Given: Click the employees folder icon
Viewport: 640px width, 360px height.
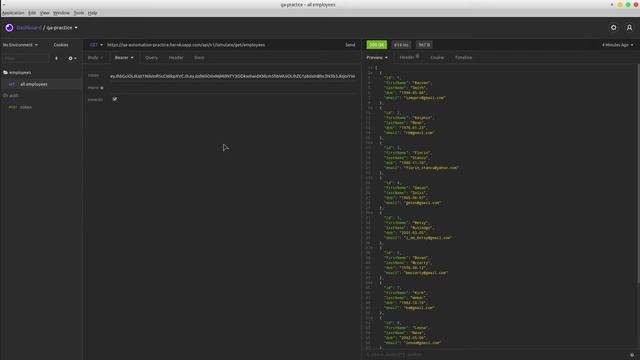Looking at the screenshot, I should (5, 72).
